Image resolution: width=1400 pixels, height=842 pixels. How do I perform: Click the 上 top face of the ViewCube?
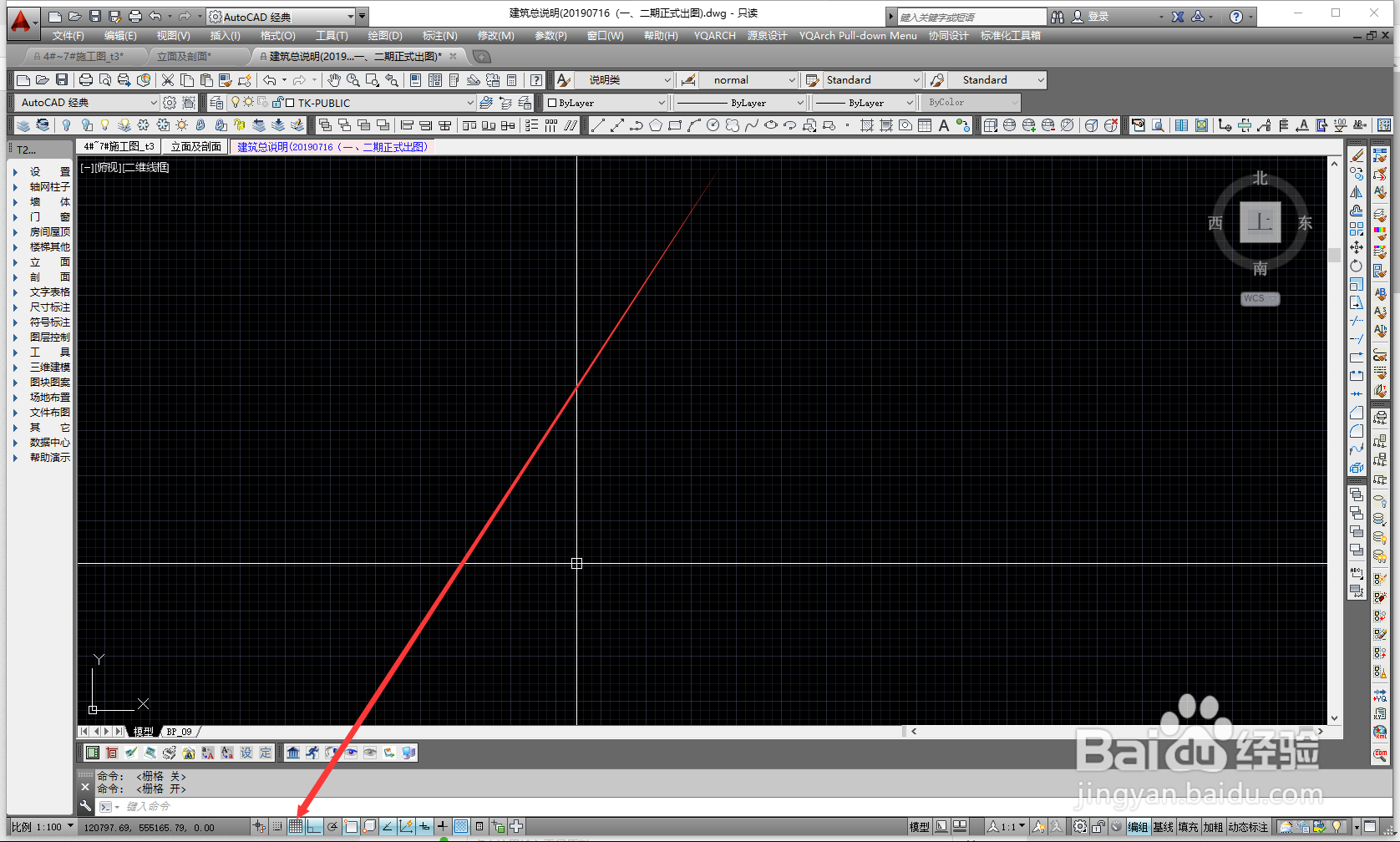tap(1260, 222)
